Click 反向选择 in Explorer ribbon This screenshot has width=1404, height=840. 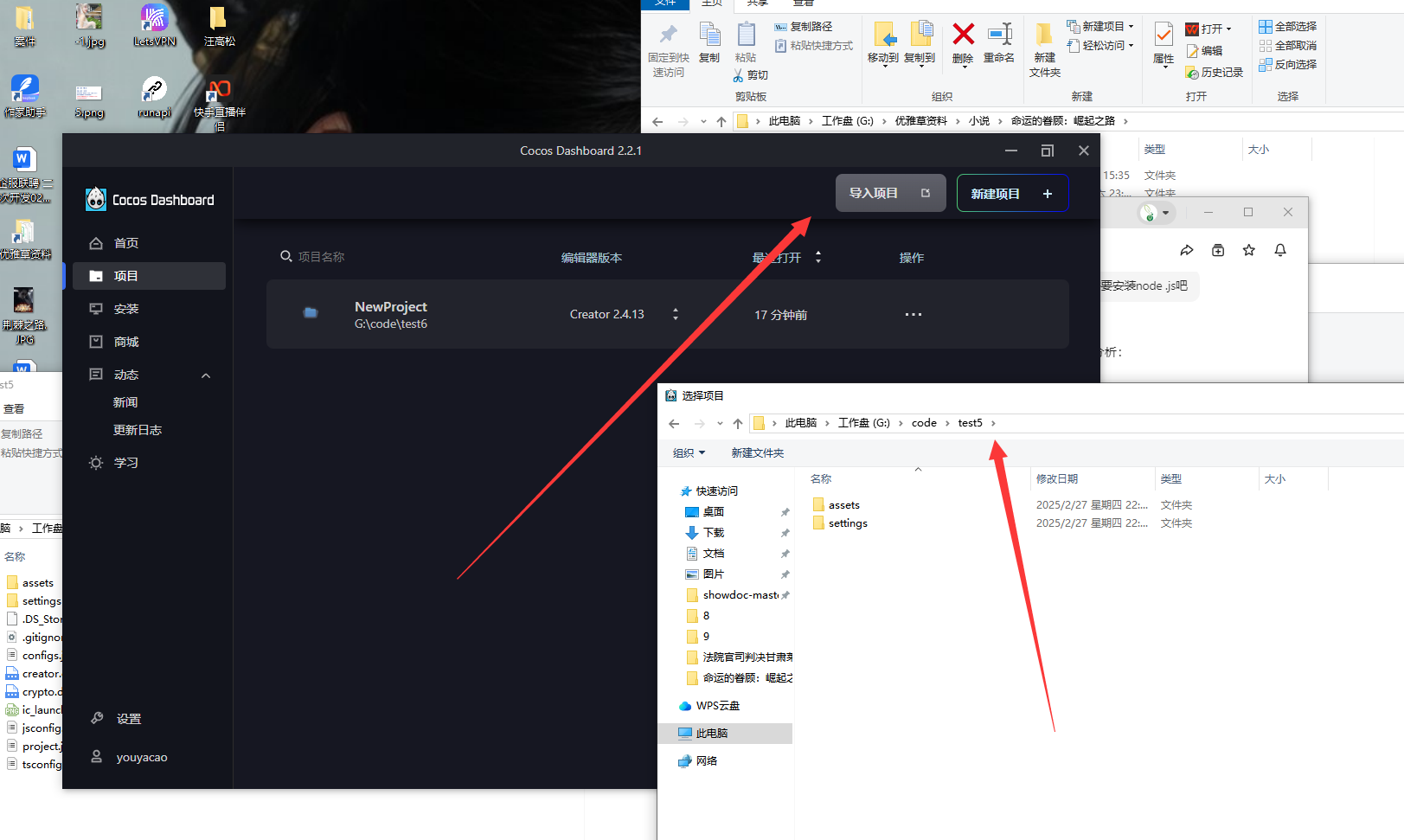1288,65
